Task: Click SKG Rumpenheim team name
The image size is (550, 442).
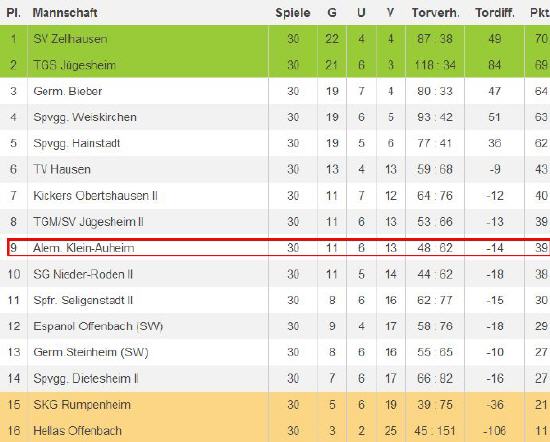Action: pos(82,404)
